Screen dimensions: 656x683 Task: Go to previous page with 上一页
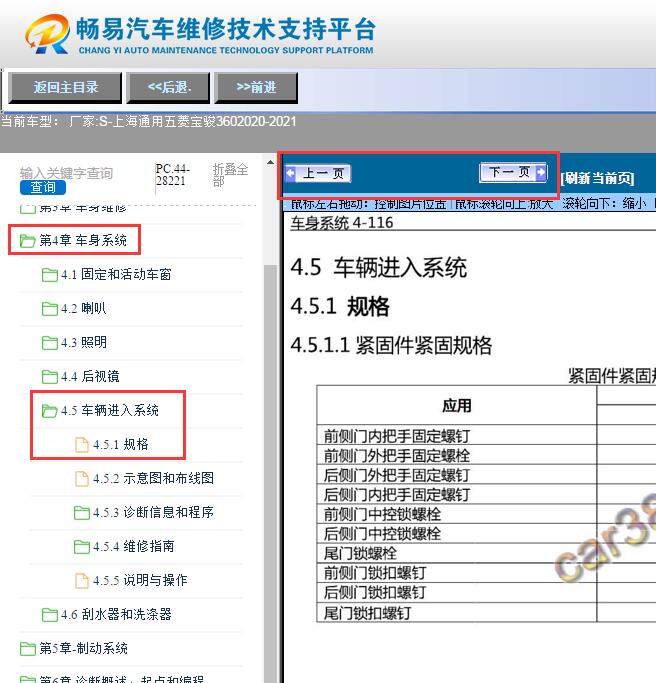318,173
